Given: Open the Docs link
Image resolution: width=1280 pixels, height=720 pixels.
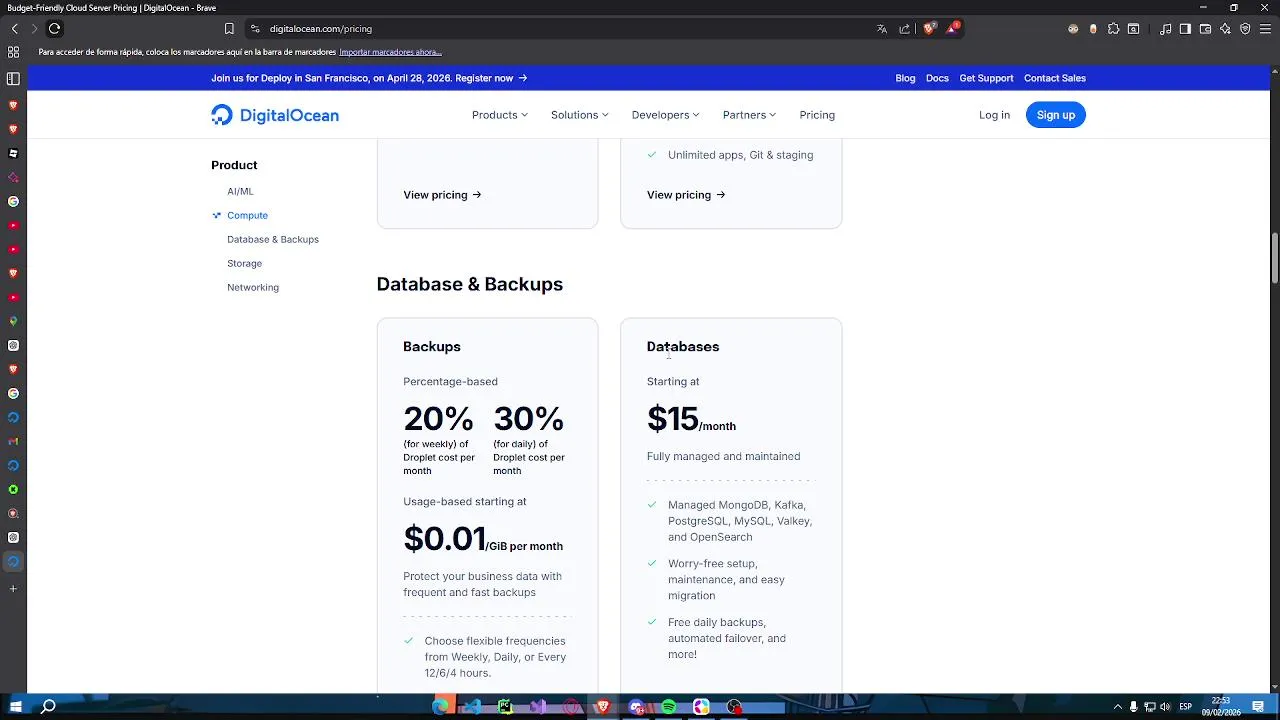Looking at the screenshot, I should tap(937, 78).
